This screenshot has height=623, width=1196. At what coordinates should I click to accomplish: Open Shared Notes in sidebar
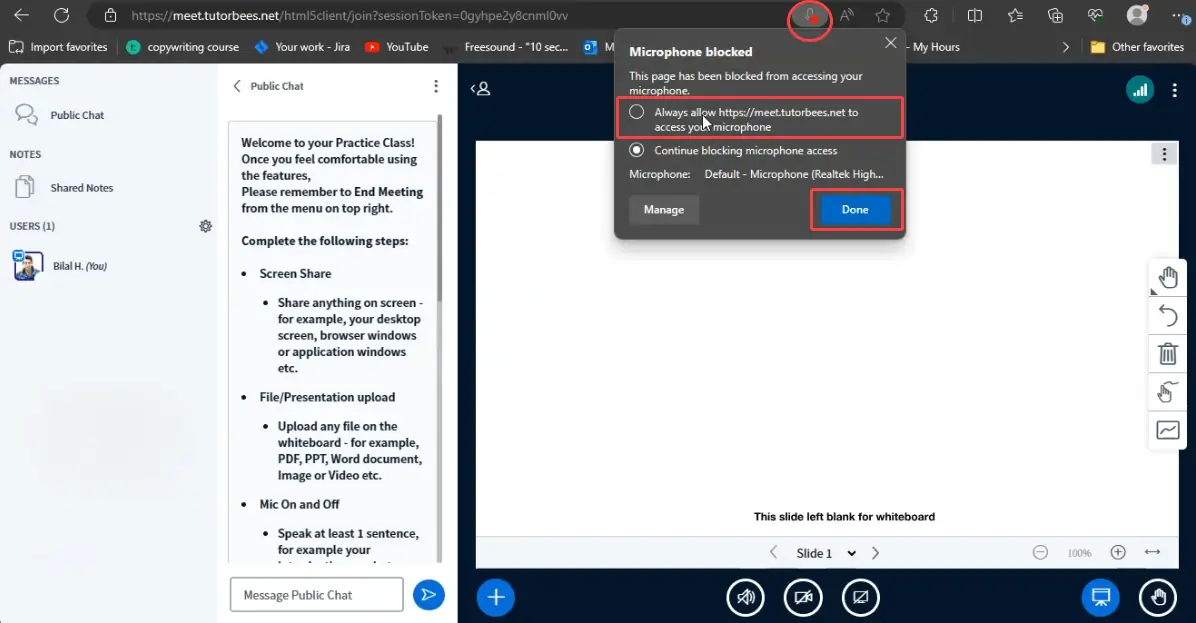tap(81, 188)
